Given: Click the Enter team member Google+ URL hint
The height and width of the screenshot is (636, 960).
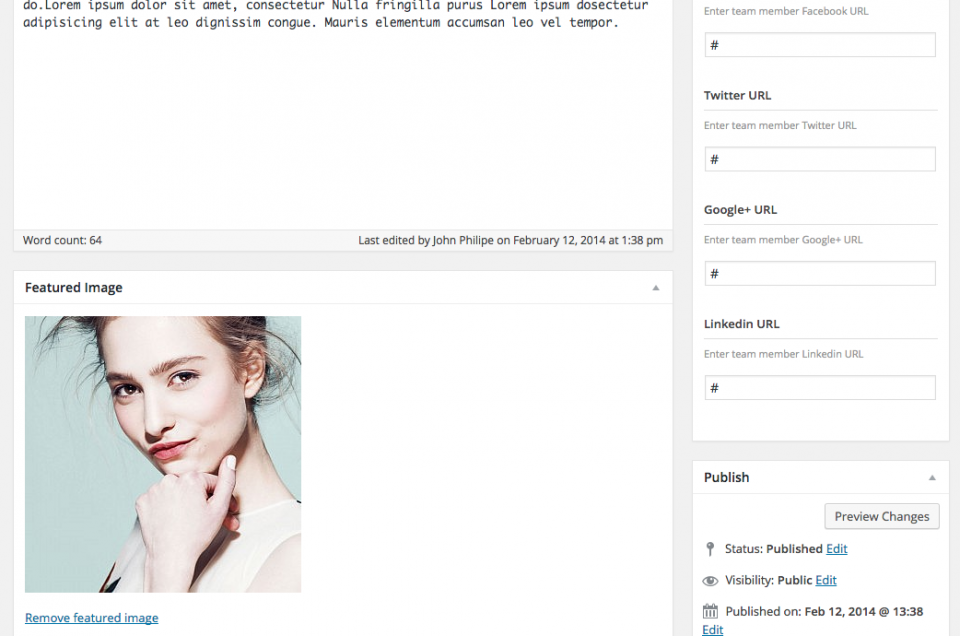Looking at the screenshot, I should [783, 240].
